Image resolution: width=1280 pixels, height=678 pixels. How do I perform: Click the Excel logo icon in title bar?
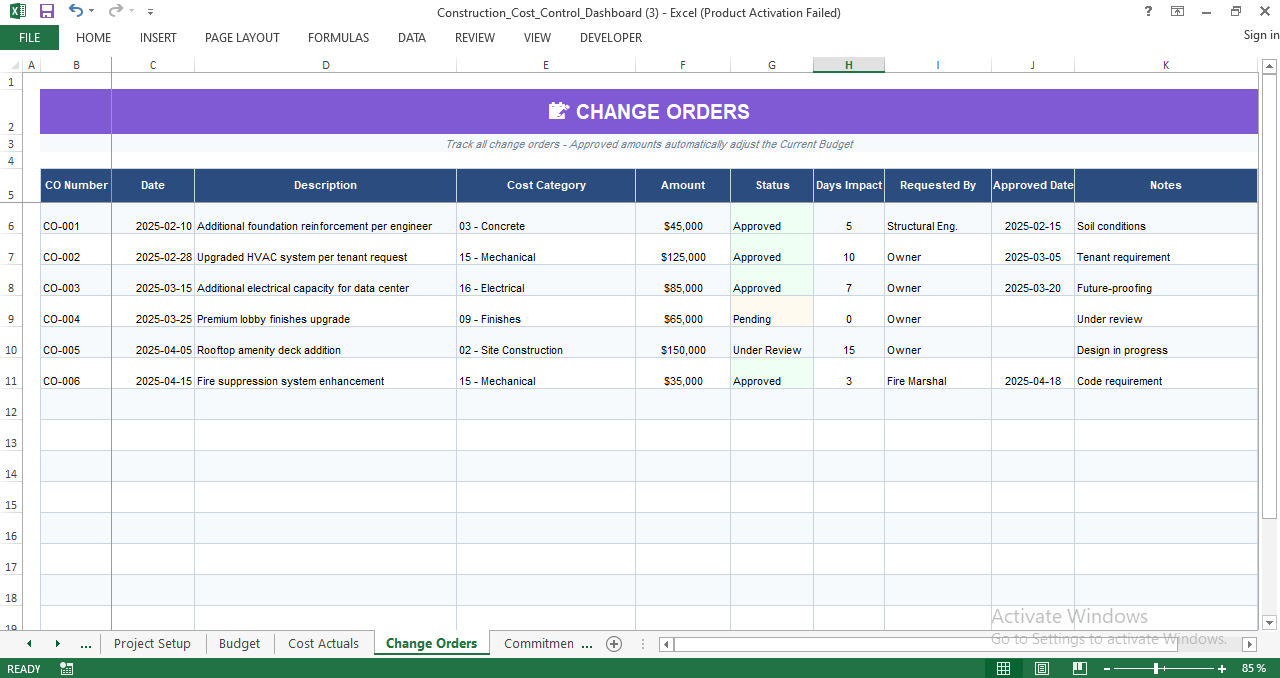point(17,10)
